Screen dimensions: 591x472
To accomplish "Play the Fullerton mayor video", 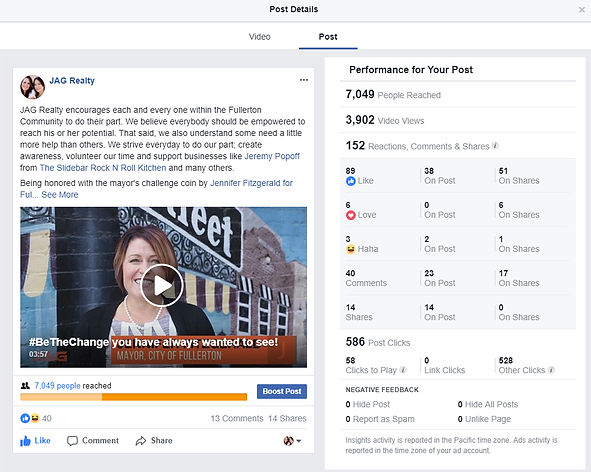I will [162, 285].
